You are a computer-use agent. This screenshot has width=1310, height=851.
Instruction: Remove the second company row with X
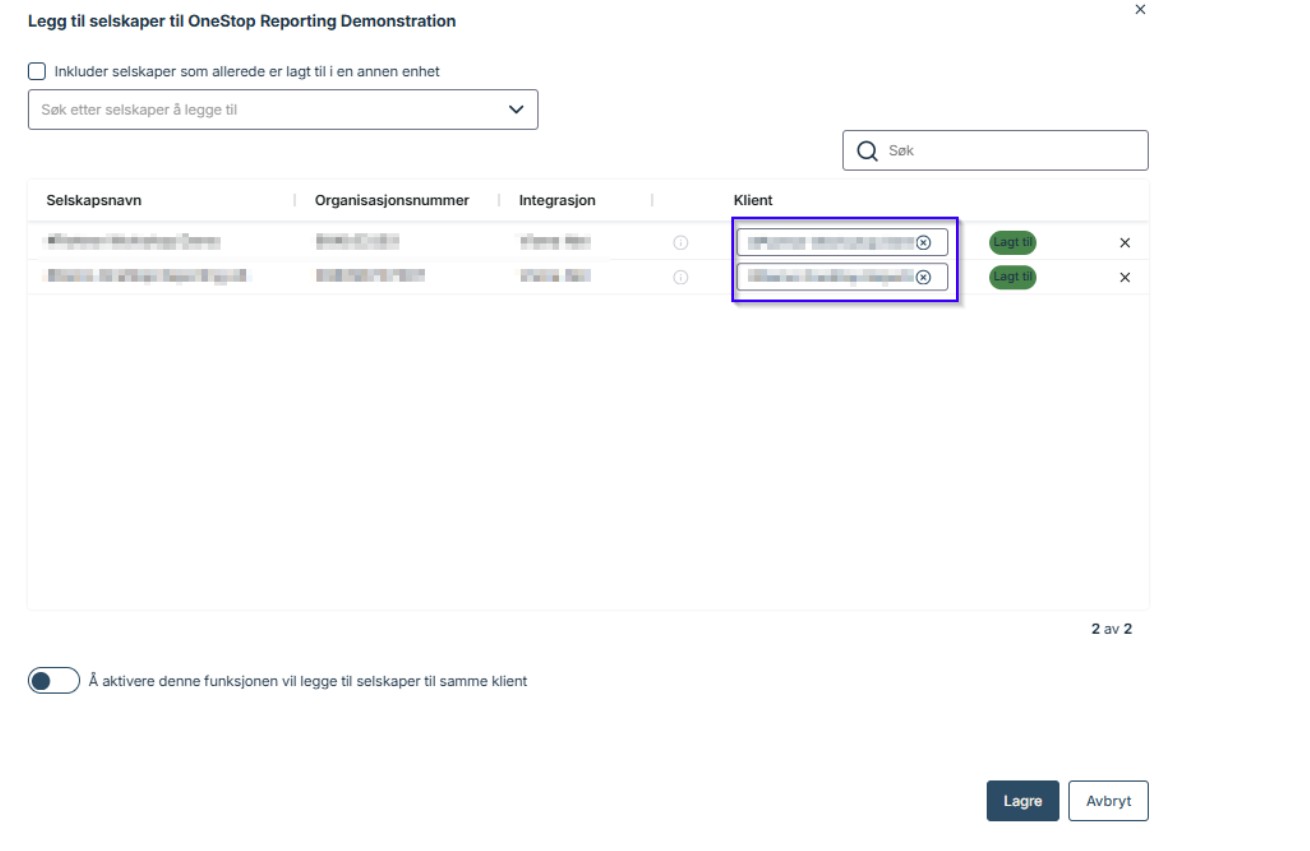click(1125, 278)
